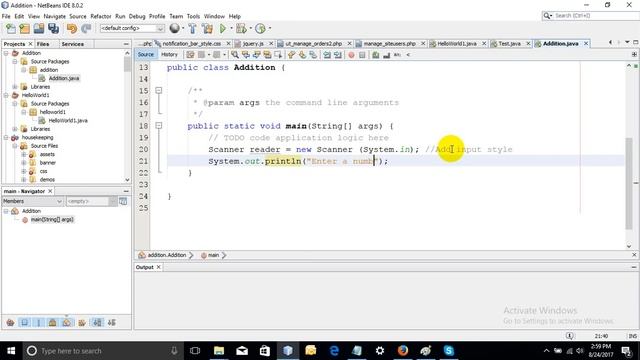Click main breadcrumb in editor footer
The height and width of the screenshot is (360, 640).
click(x=213, y=255)
